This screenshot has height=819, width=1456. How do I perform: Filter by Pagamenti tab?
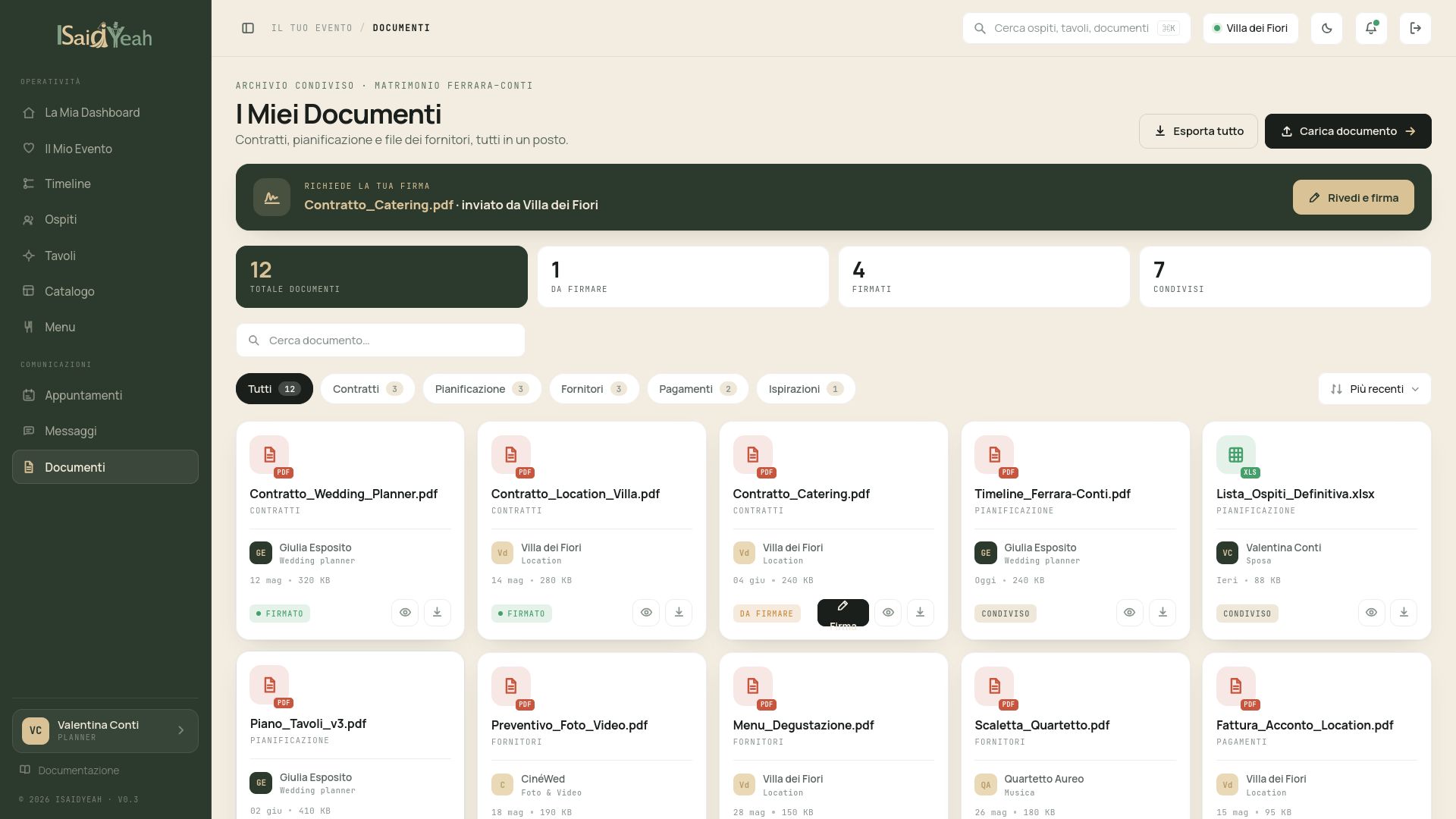tap(698, 389)
